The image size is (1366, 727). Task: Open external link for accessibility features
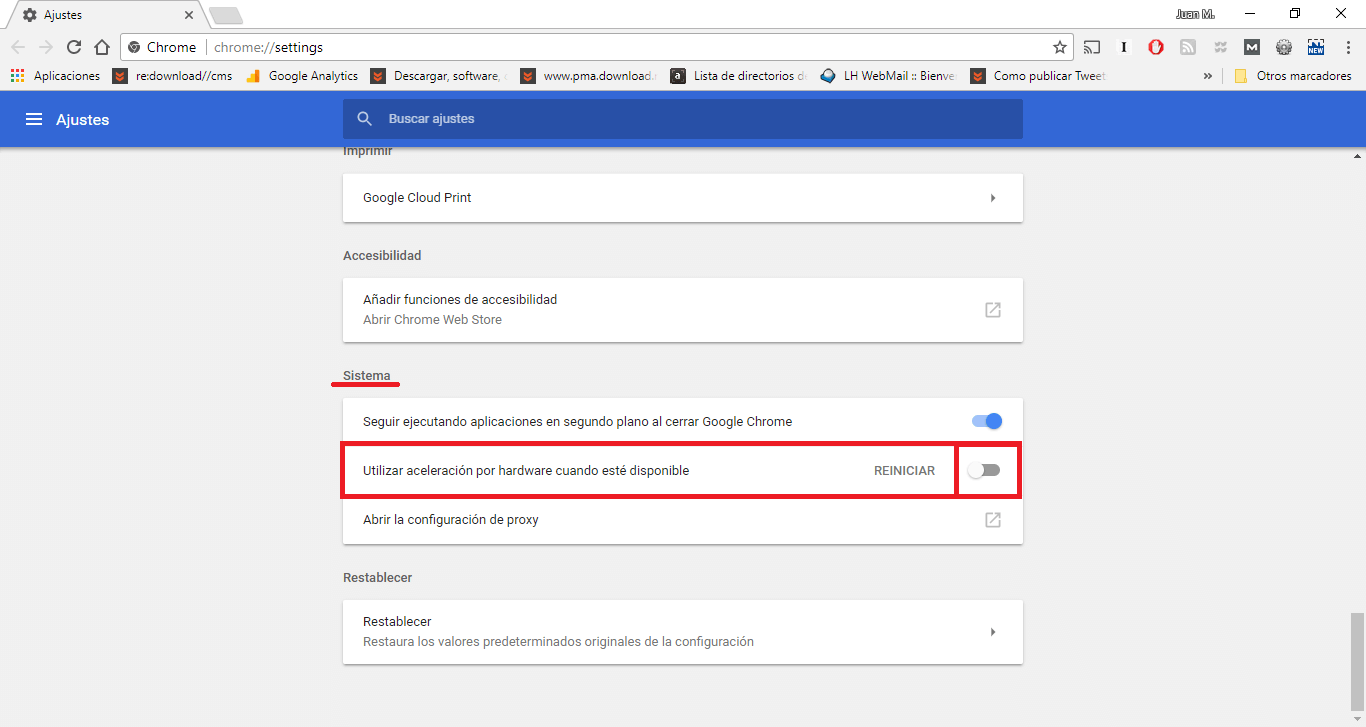tap(993, 310)
